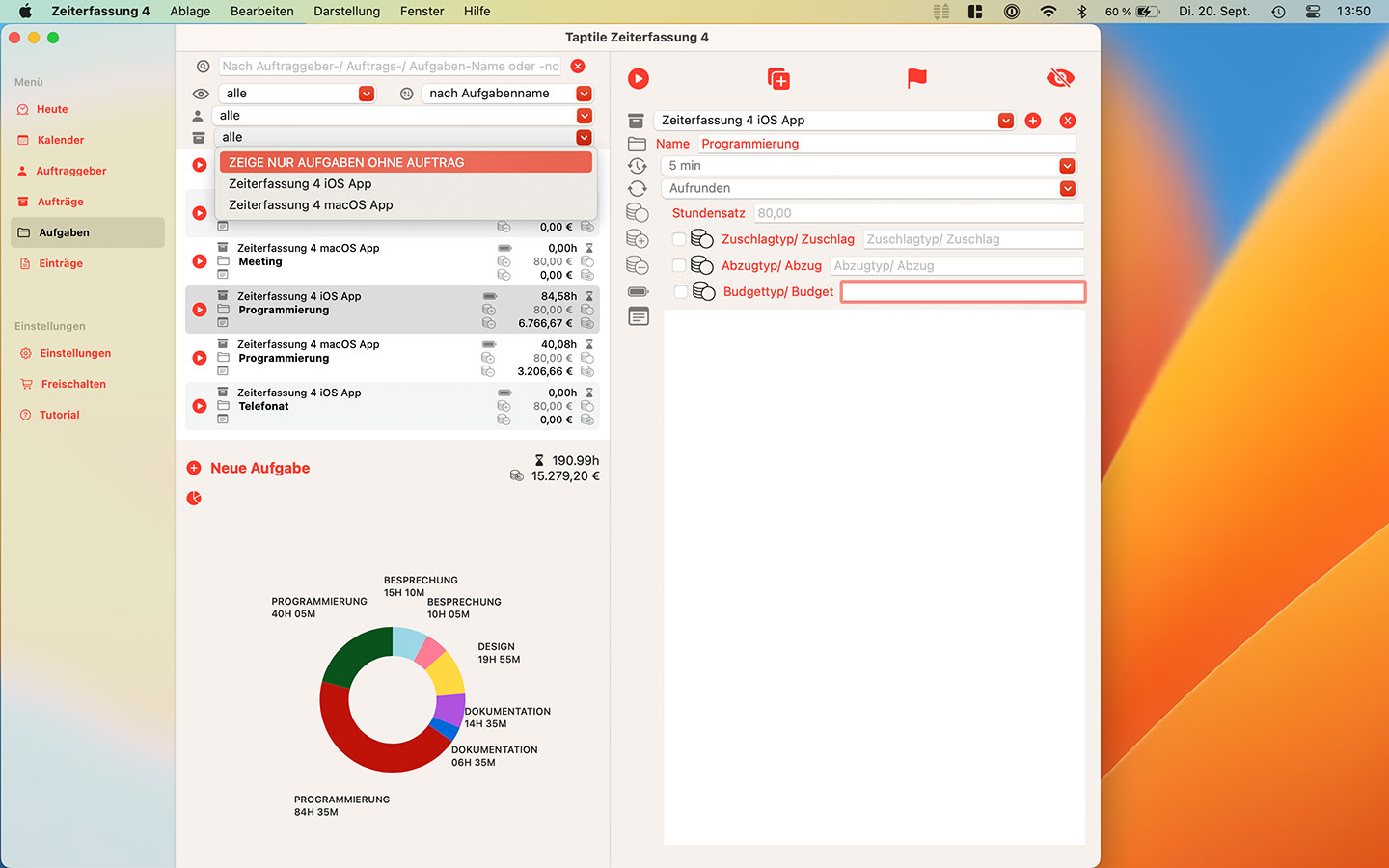The image size is (1389, 868).
Task: Open Control Center in menu bar
Action: coord(1313,12)
